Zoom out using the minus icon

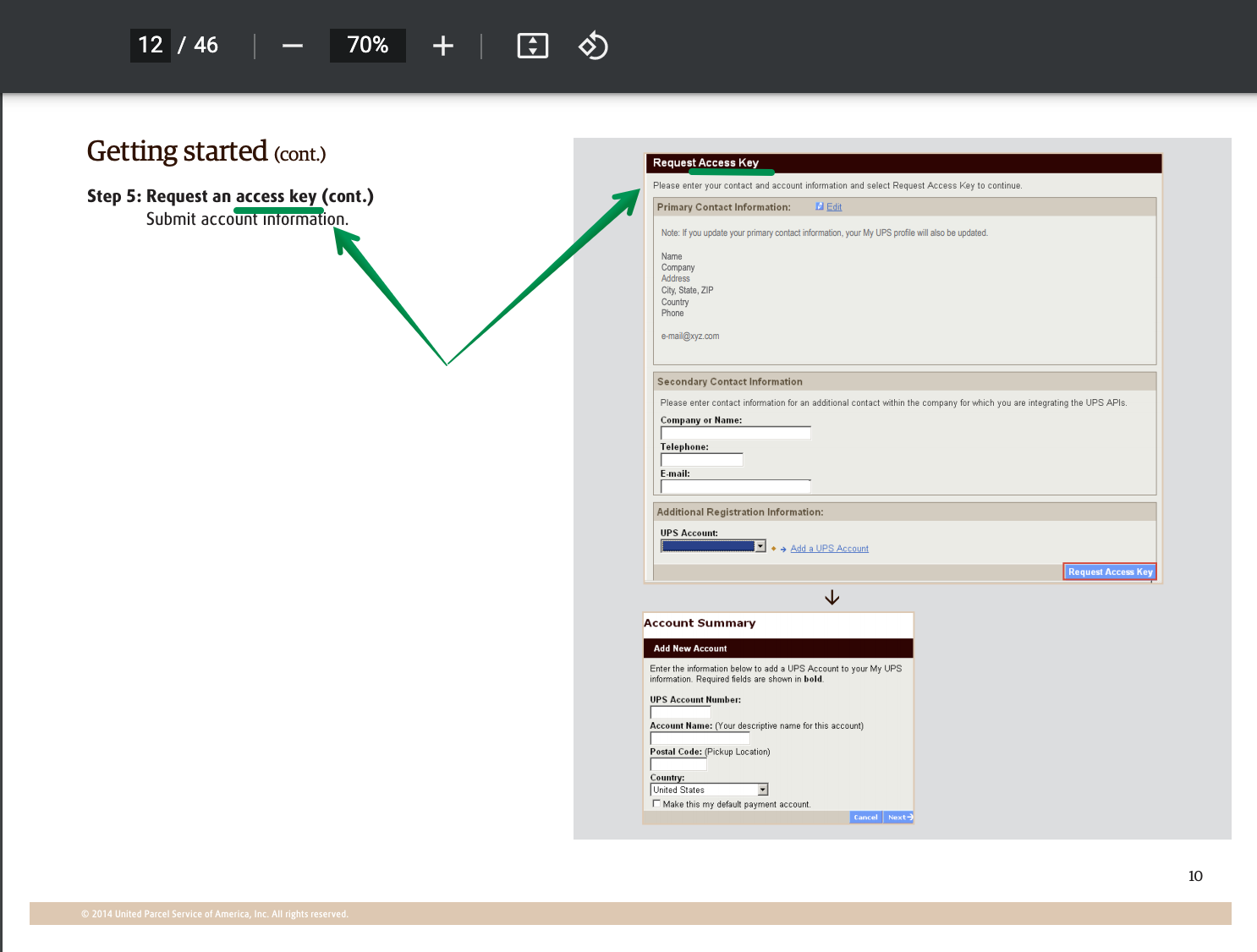point(292,46)
